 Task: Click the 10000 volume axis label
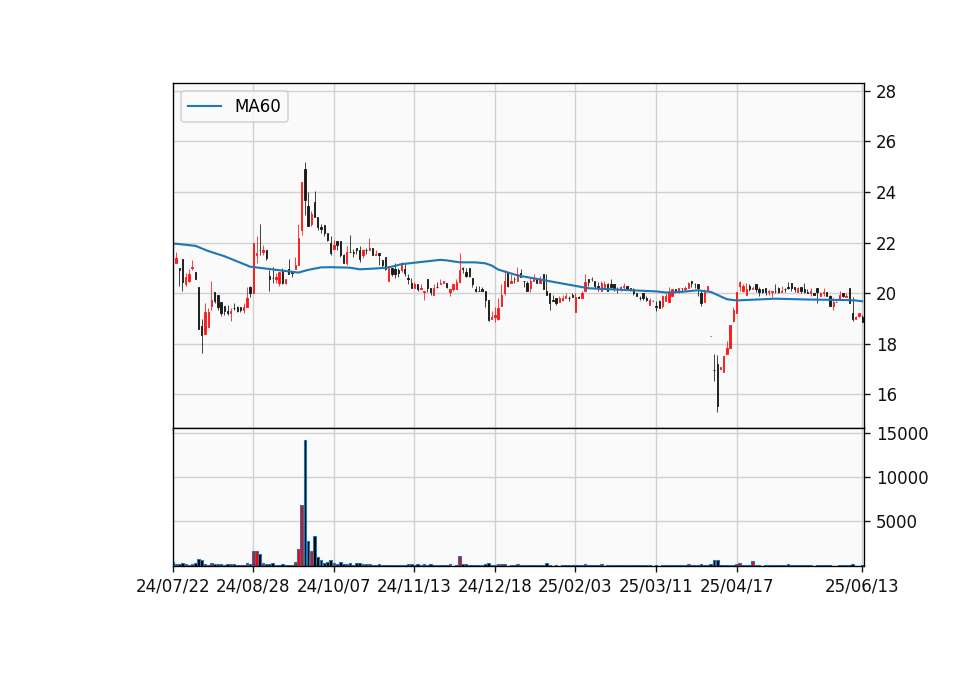click(x=902, y=478)
